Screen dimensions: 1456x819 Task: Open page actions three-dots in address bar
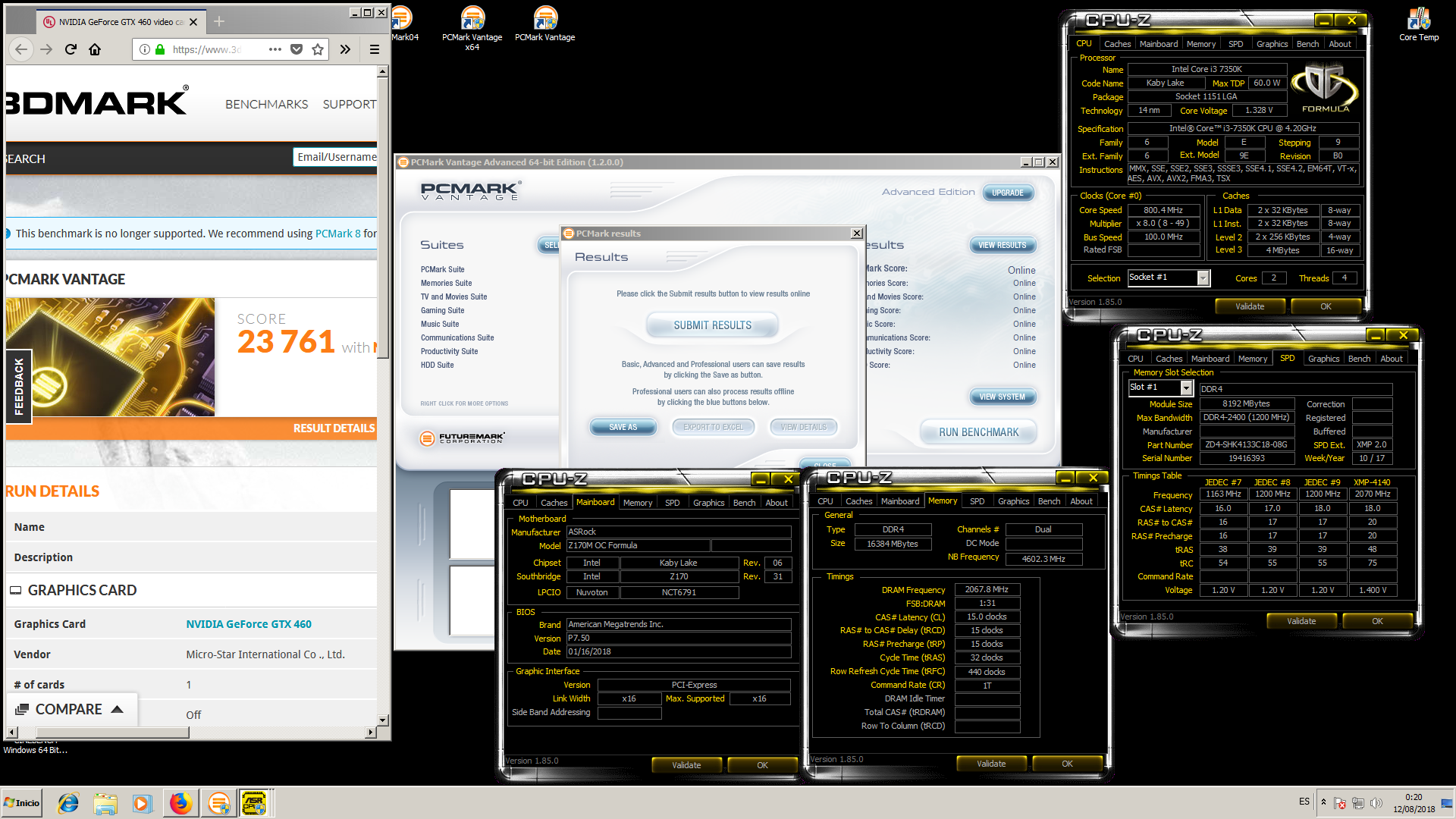click(275, 49)
